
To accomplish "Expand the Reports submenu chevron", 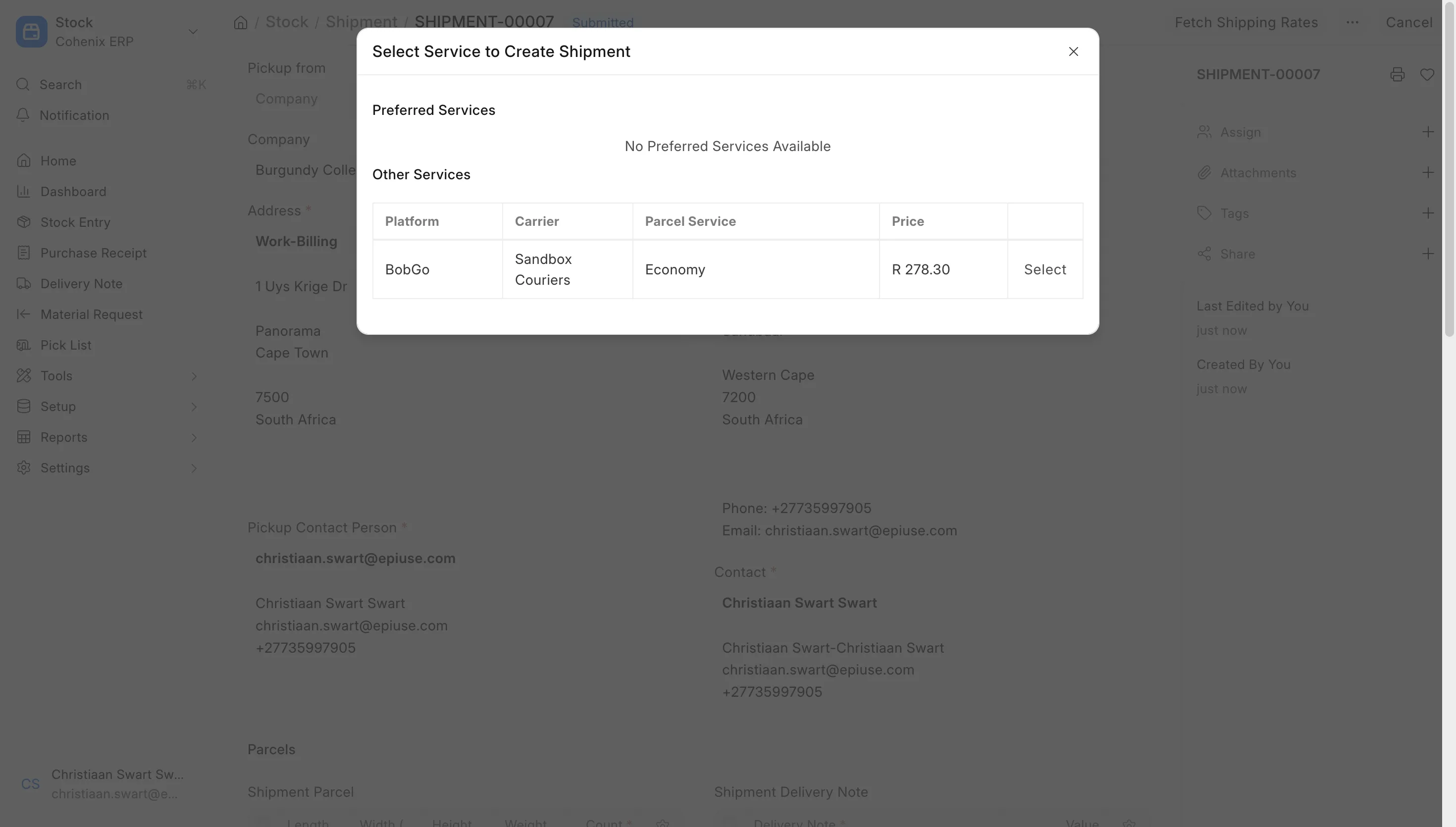I will pos(194,437).
